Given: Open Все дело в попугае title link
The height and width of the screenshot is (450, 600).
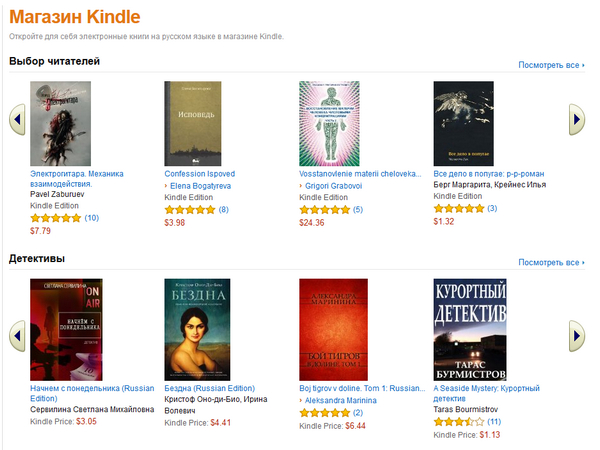Looking at the screenshot, I should pyautogui.click(x=489, y=174).
